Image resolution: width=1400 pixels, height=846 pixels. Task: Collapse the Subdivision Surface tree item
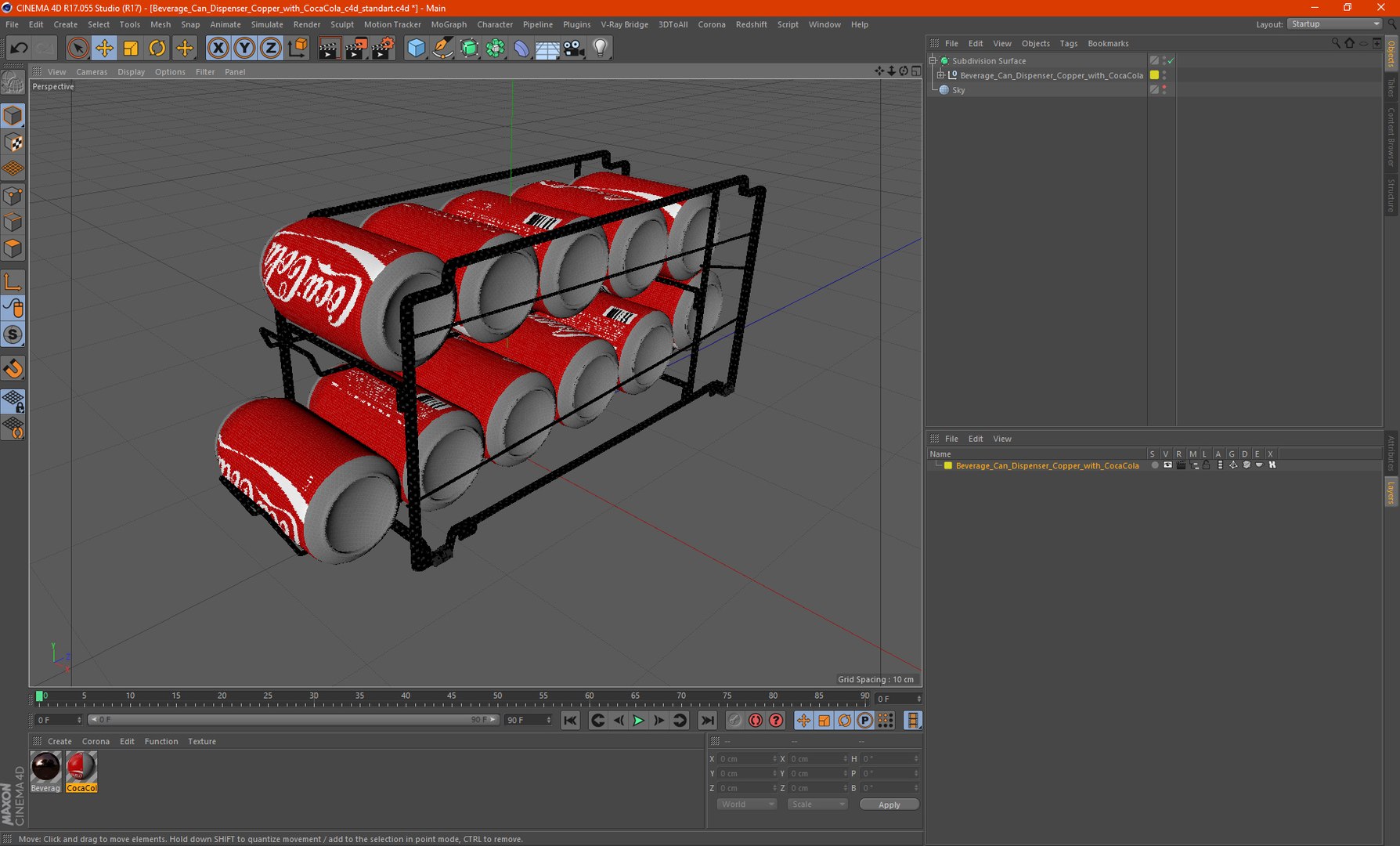click(933, 60)
